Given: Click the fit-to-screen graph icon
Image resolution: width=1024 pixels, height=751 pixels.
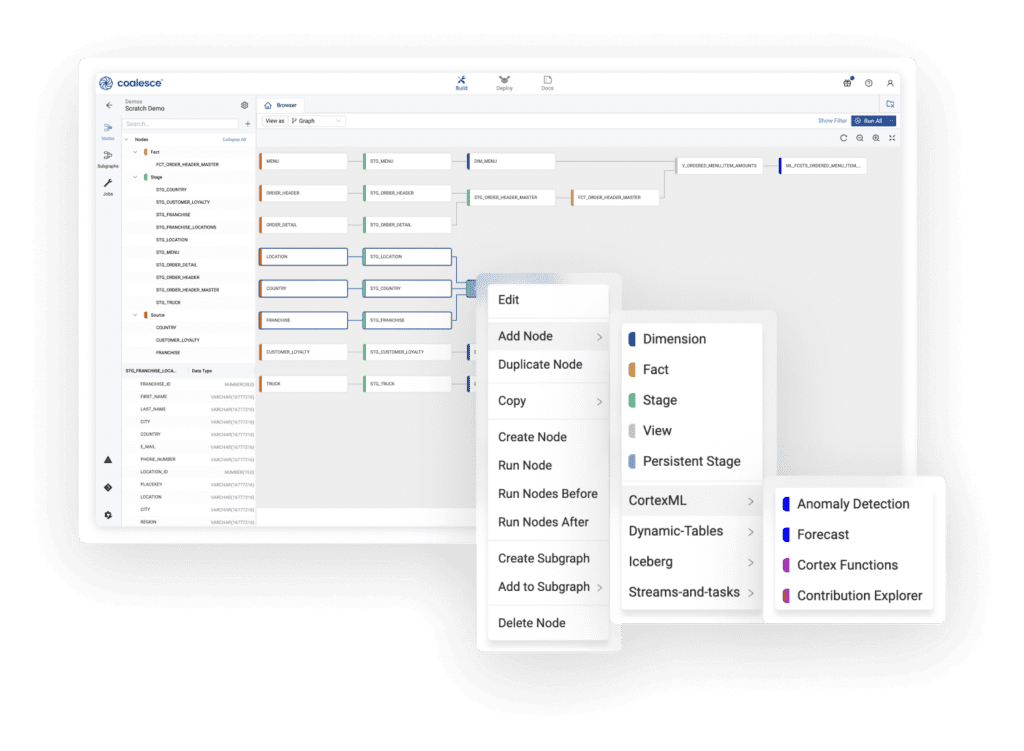Looking at the screenshot, I should (892, 138).
